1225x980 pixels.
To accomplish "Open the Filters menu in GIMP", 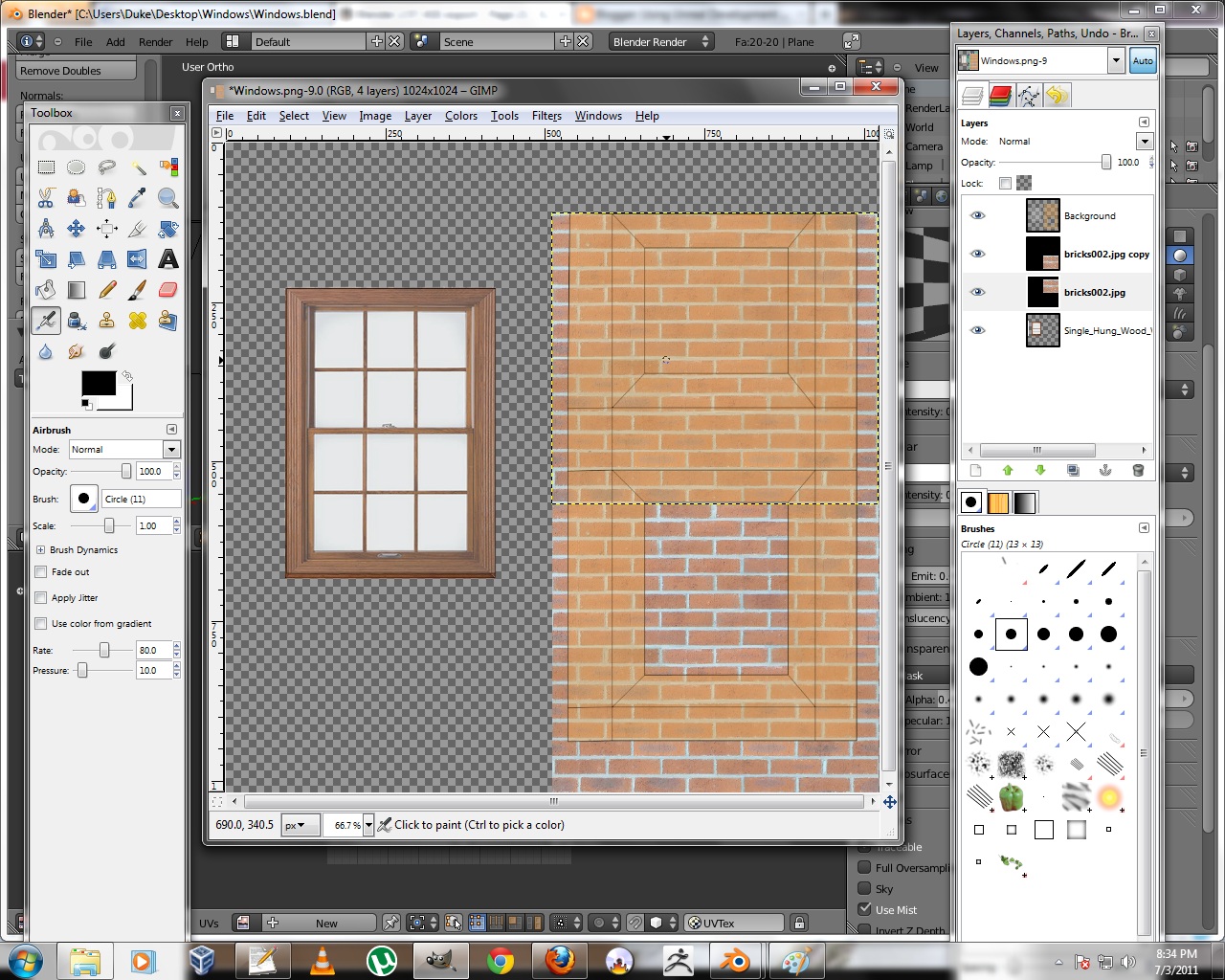I will tap(546, 116).
